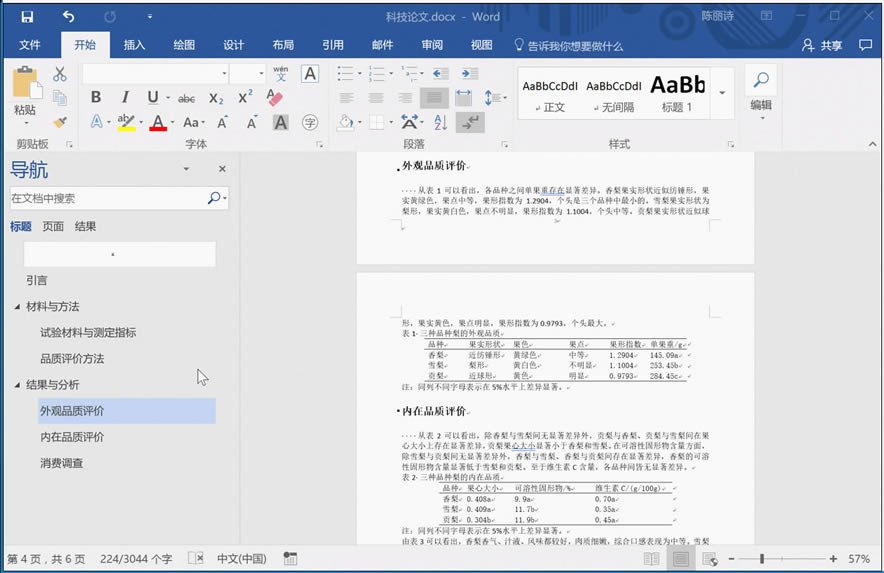This screenshot has height=573, width=884.
Task: Switch to Print Layout view
Action: (x=680, y=559)
